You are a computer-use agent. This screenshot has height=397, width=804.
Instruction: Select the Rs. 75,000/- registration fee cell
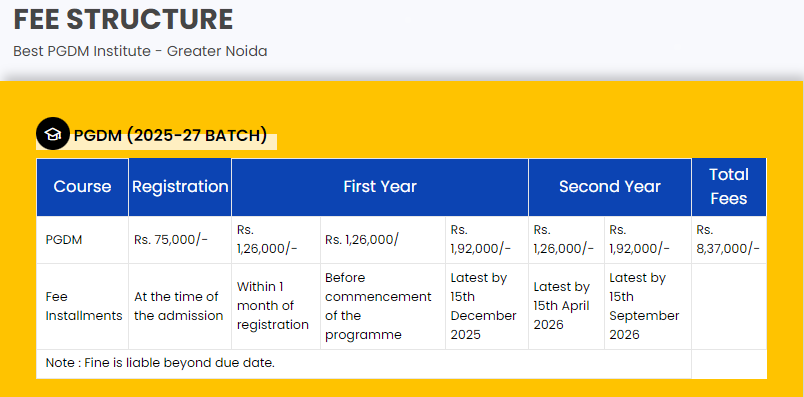click(x=179, y=240)
